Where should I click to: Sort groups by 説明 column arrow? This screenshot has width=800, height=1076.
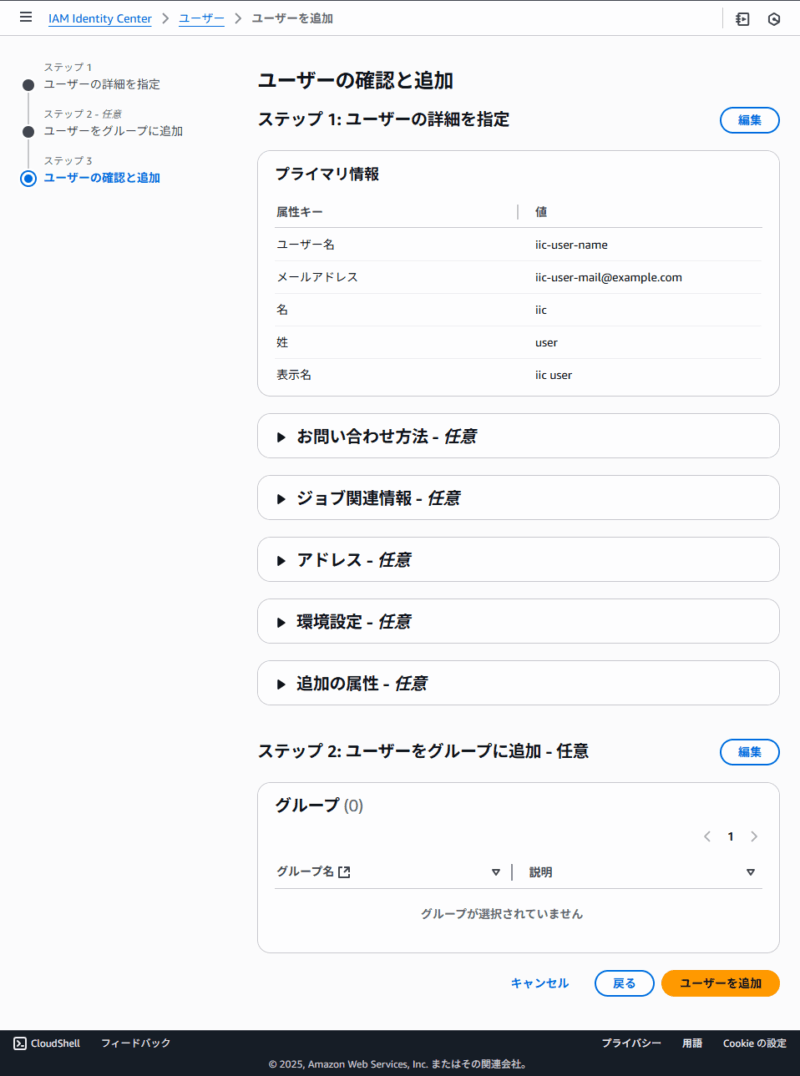click(x=750, y=872)
